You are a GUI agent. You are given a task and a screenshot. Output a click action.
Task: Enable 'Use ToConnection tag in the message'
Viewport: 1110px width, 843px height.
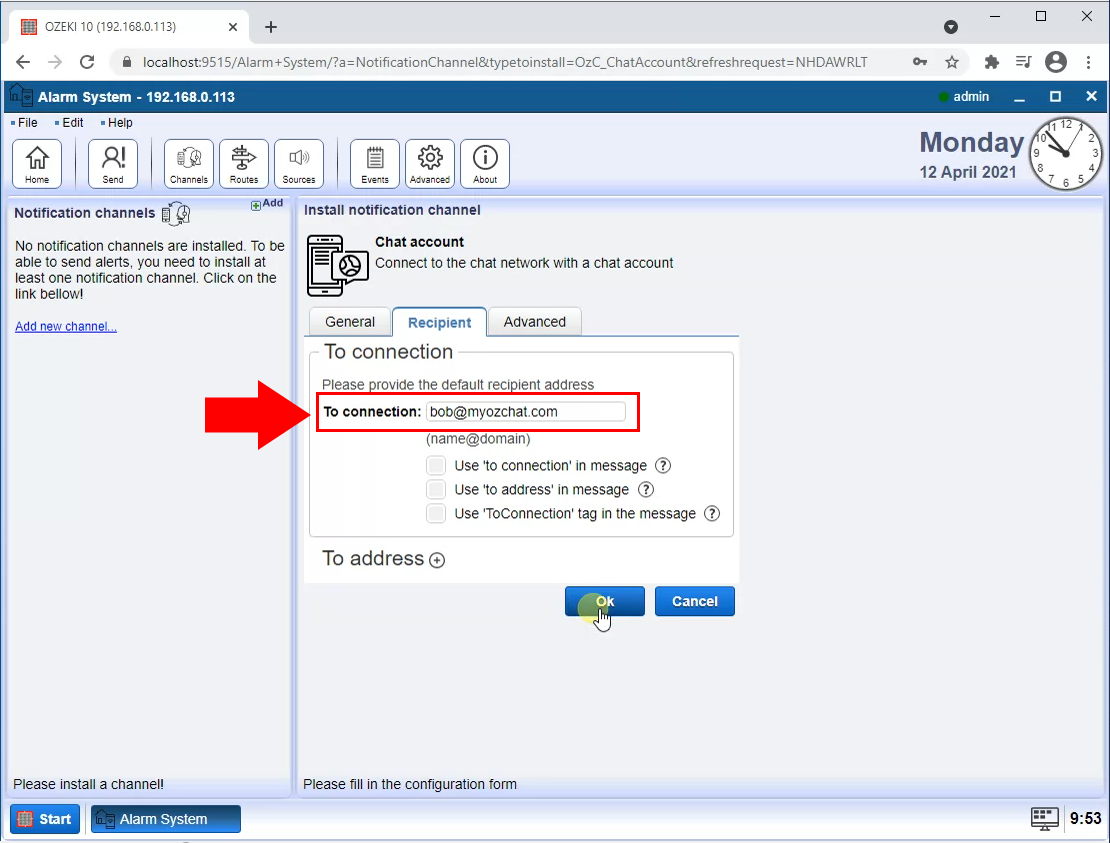point(436,513)
